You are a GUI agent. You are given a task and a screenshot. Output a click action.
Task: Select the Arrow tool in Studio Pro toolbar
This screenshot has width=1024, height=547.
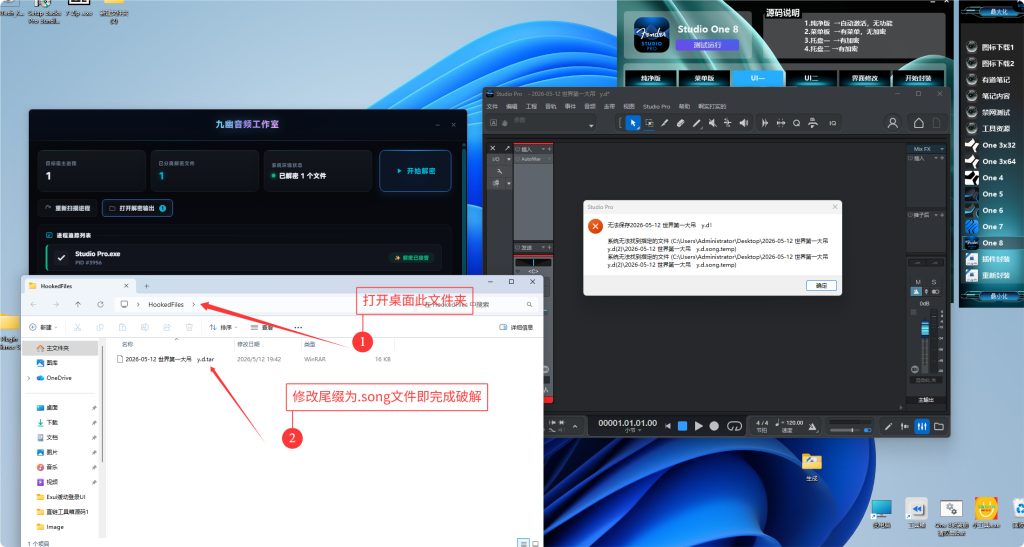point(632,123)
